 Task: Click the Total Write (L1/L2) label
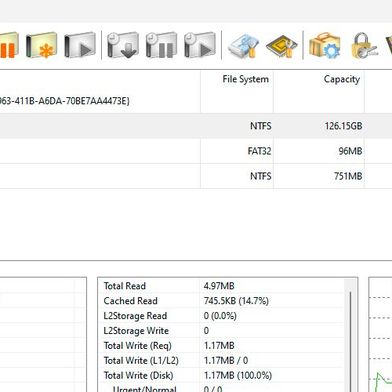141,361
